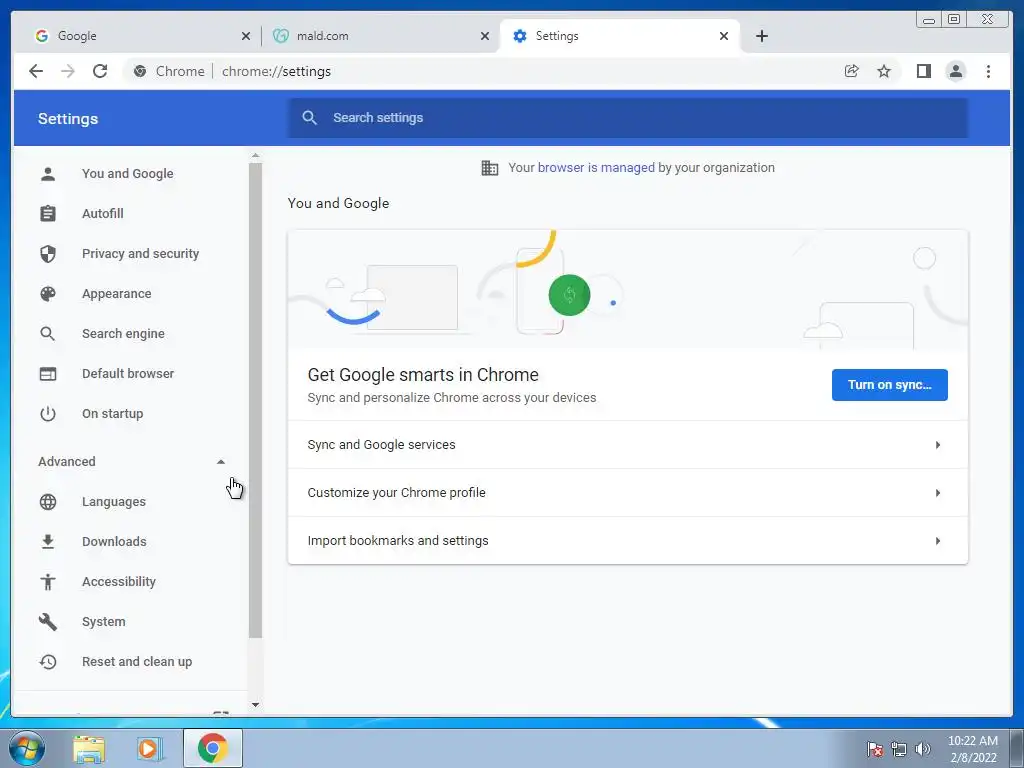Click the Appearance palette icon
Viewport: 1024px width, 768px height.
48,294
